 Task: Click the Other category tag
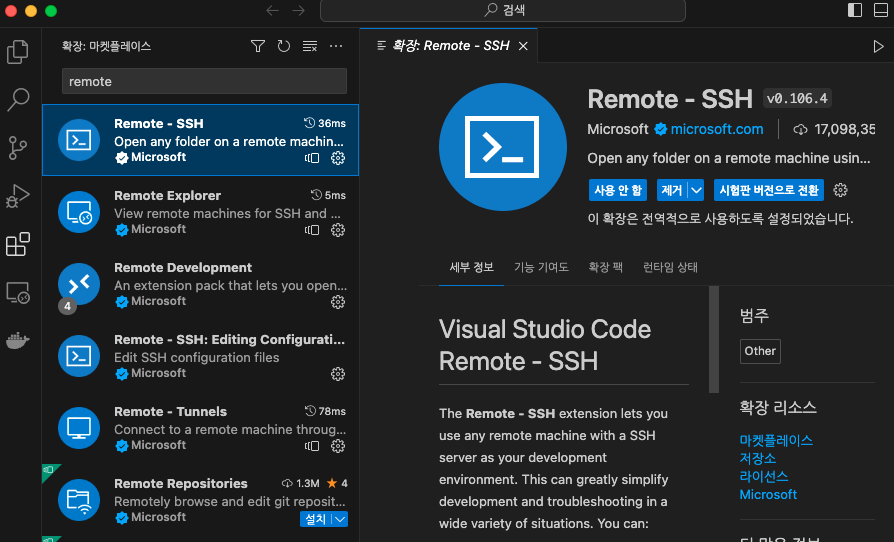click(760, 351)
